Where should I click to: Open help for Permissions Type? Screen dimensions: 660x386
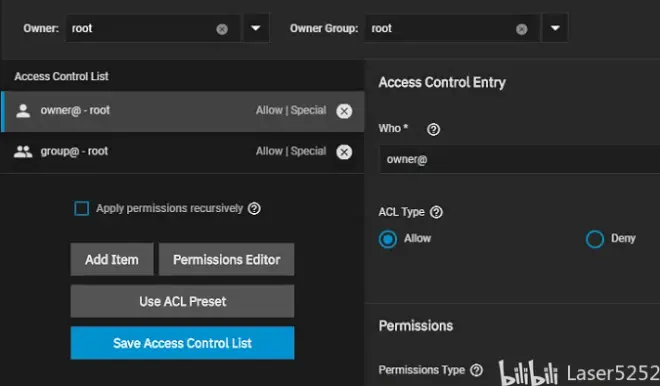click(x=476, y=370)
